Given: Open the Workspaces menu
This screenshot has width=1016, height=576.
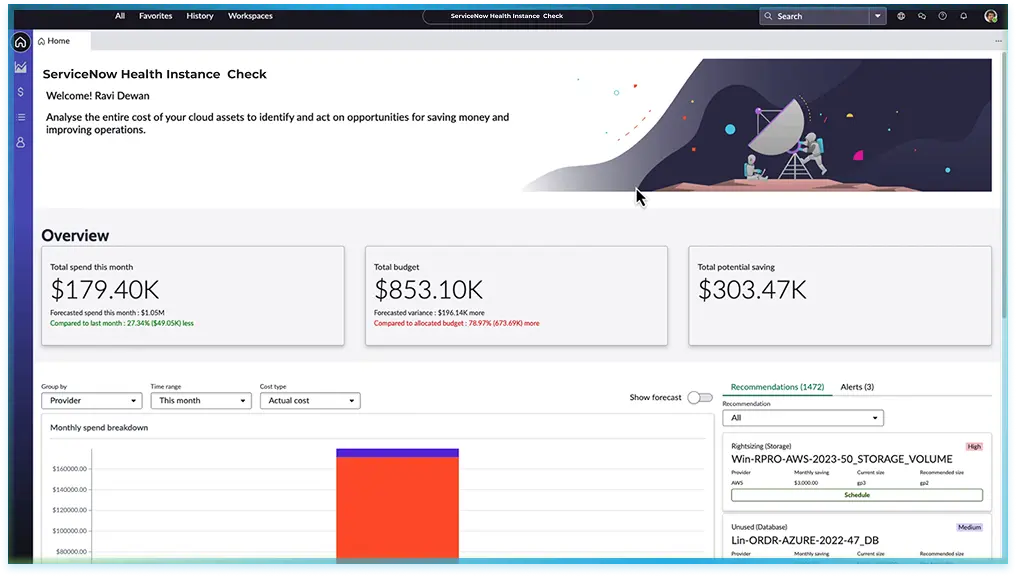Looking at the screenshot, I should click(250, 16).
